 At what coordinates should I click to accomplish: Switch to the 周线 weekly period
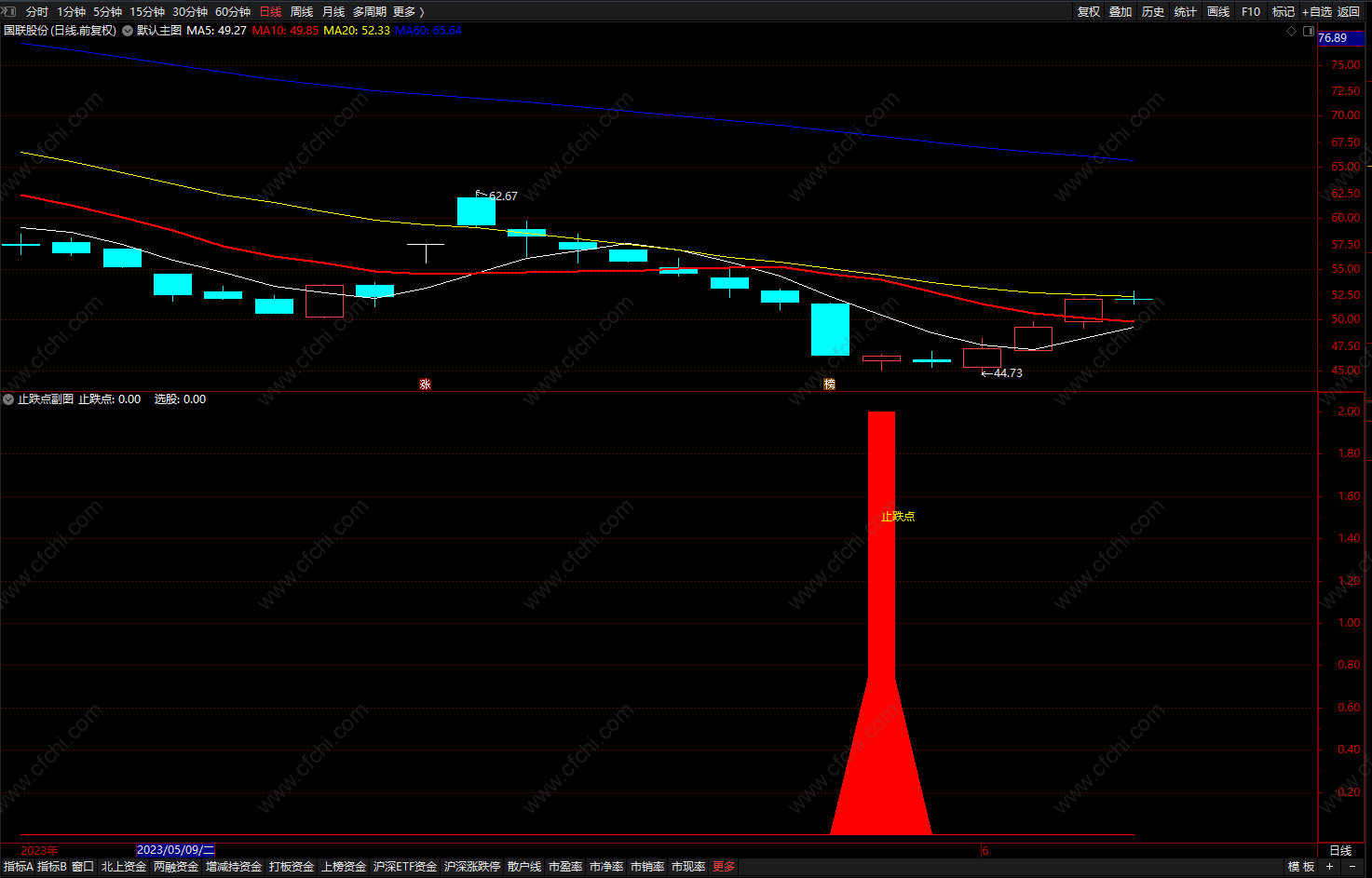click(302, 11)
